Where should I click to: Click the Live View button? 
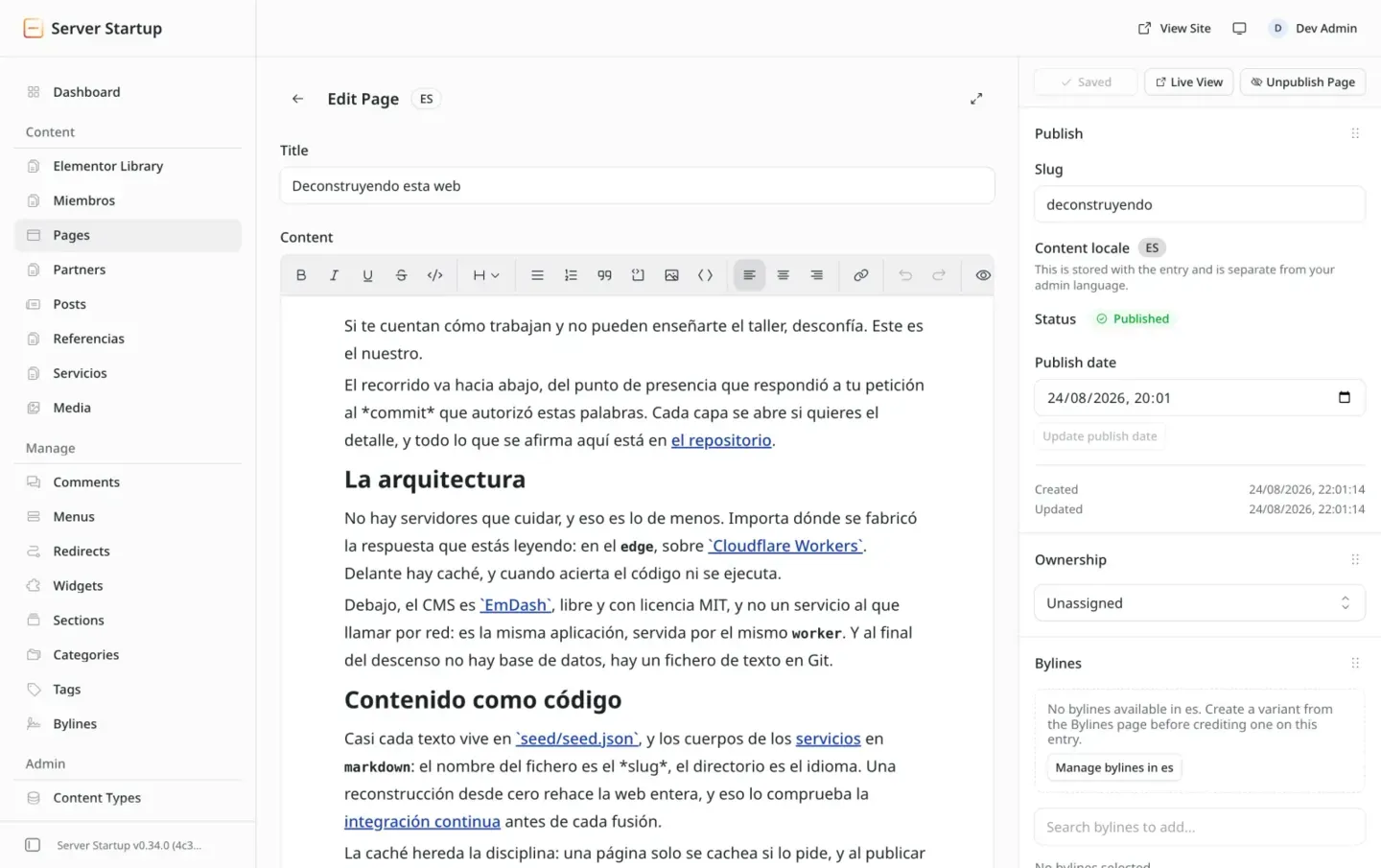pos(1188,82)
